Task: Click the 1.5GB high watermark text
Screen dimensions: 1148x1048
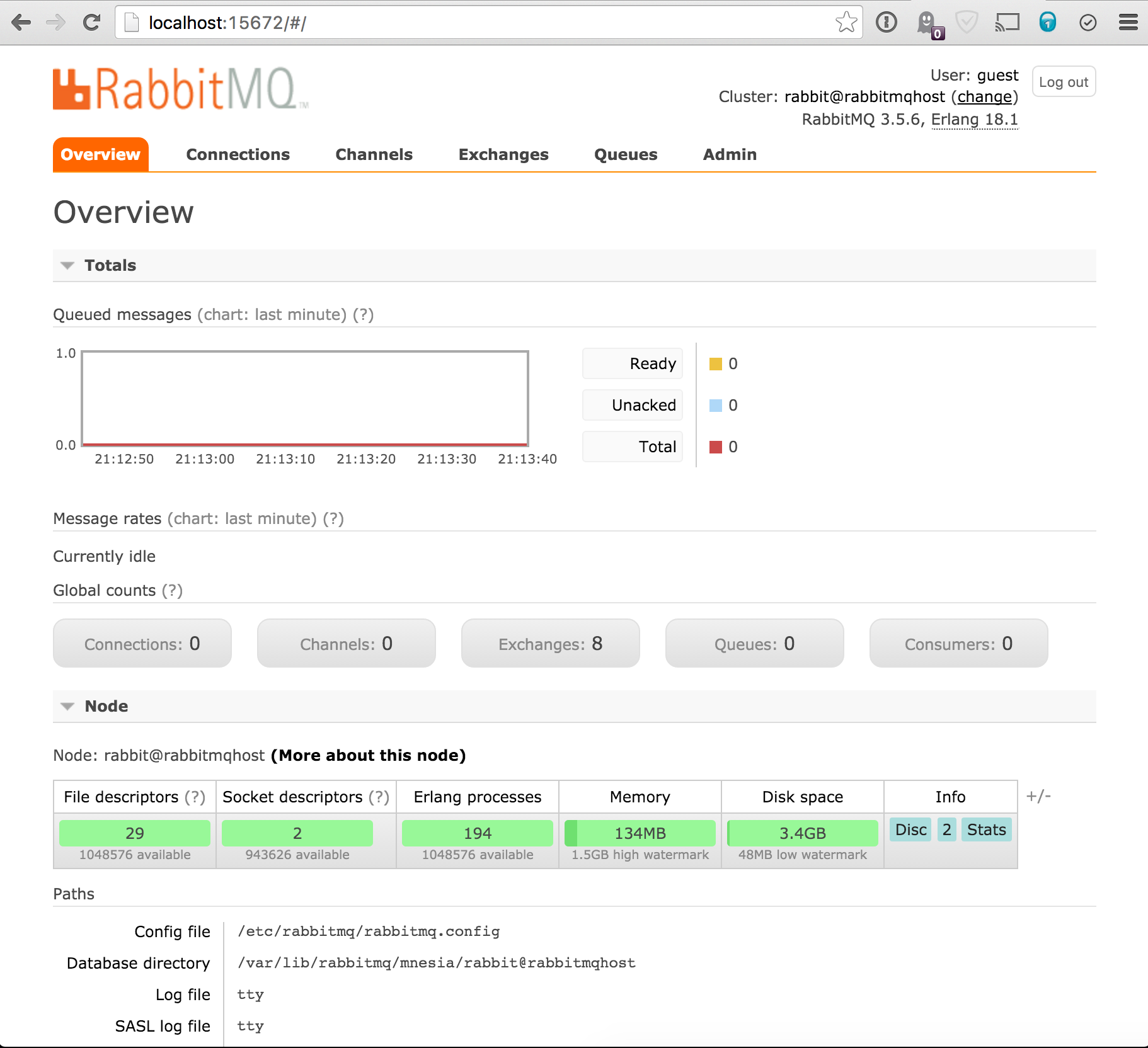Action: [x=640, y=855]
